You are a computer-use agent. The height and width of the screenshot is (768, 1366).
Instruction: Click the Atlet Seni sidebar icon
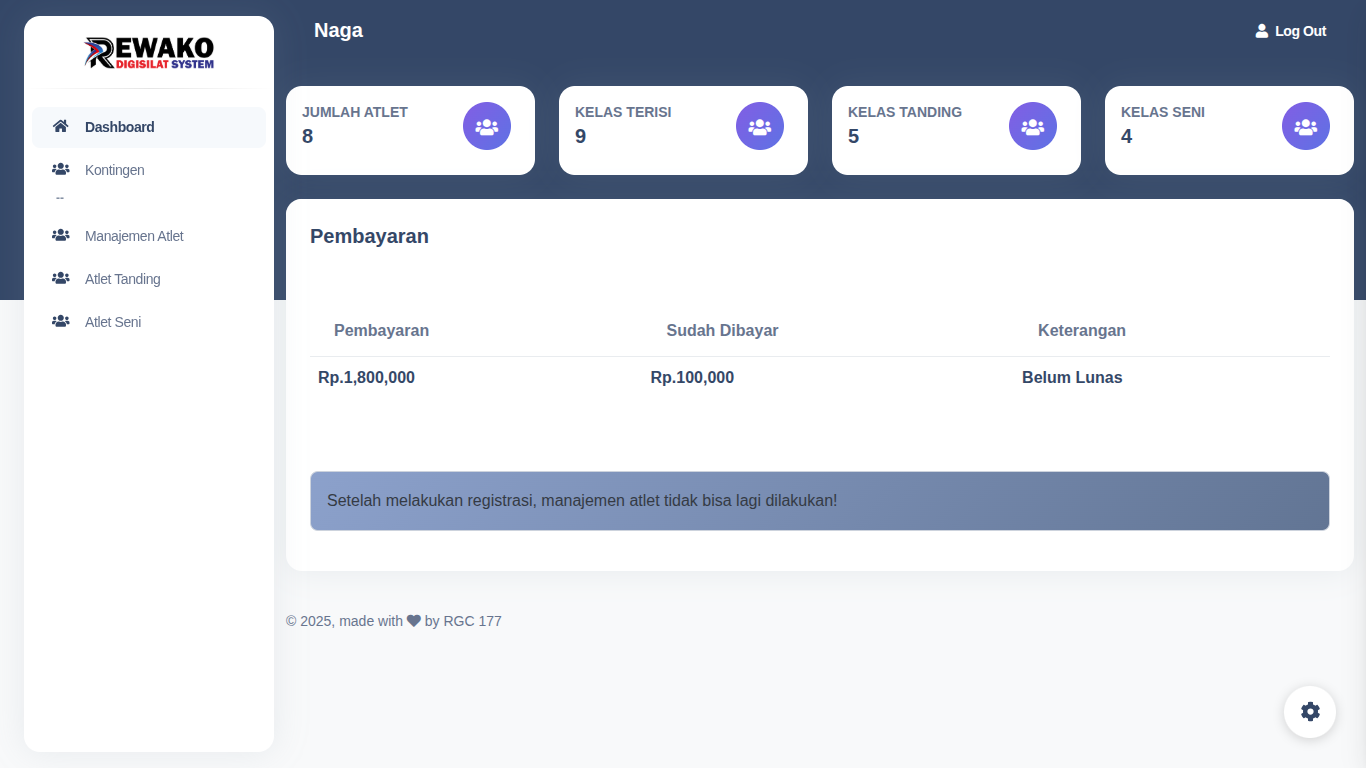pos(60,322)
